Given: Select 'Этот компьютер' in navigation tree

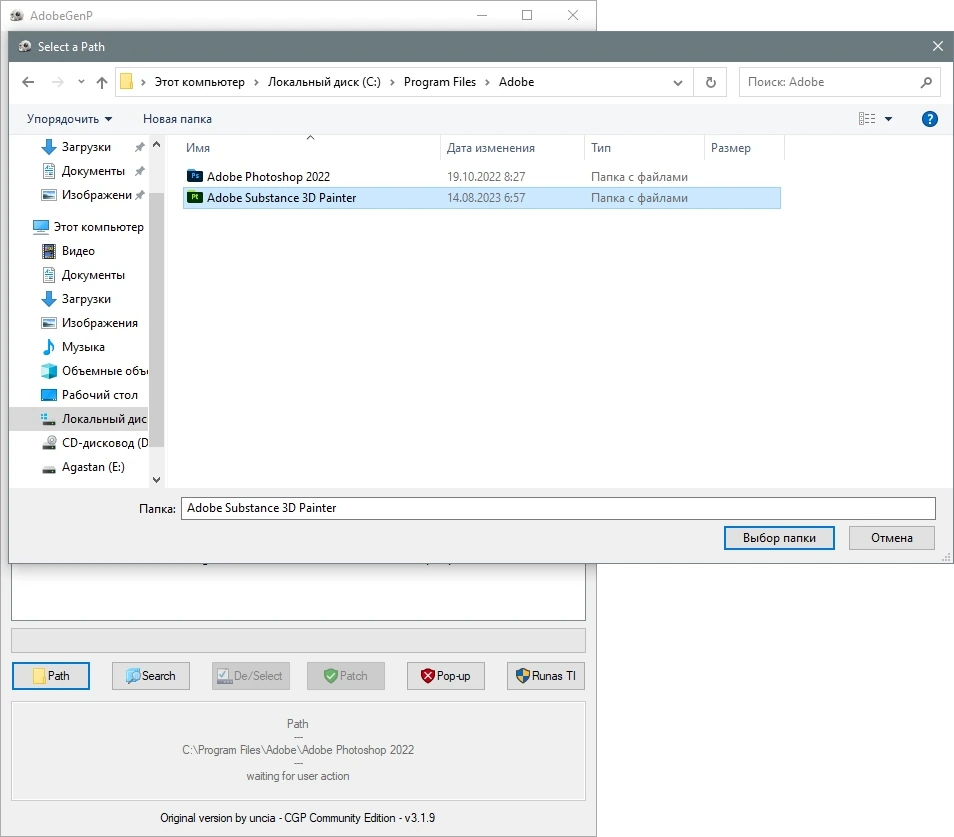Looking at the screenshot, I should tap(98, 227).
